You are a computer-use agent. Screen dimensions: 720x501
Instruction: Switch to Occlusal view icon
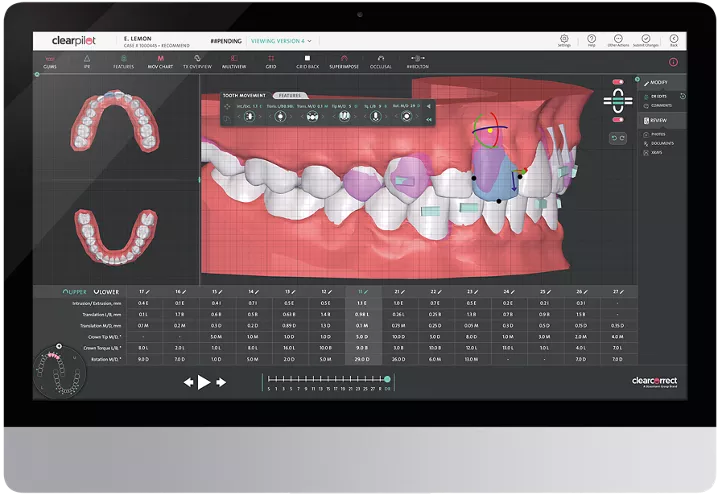pos(381,62)
